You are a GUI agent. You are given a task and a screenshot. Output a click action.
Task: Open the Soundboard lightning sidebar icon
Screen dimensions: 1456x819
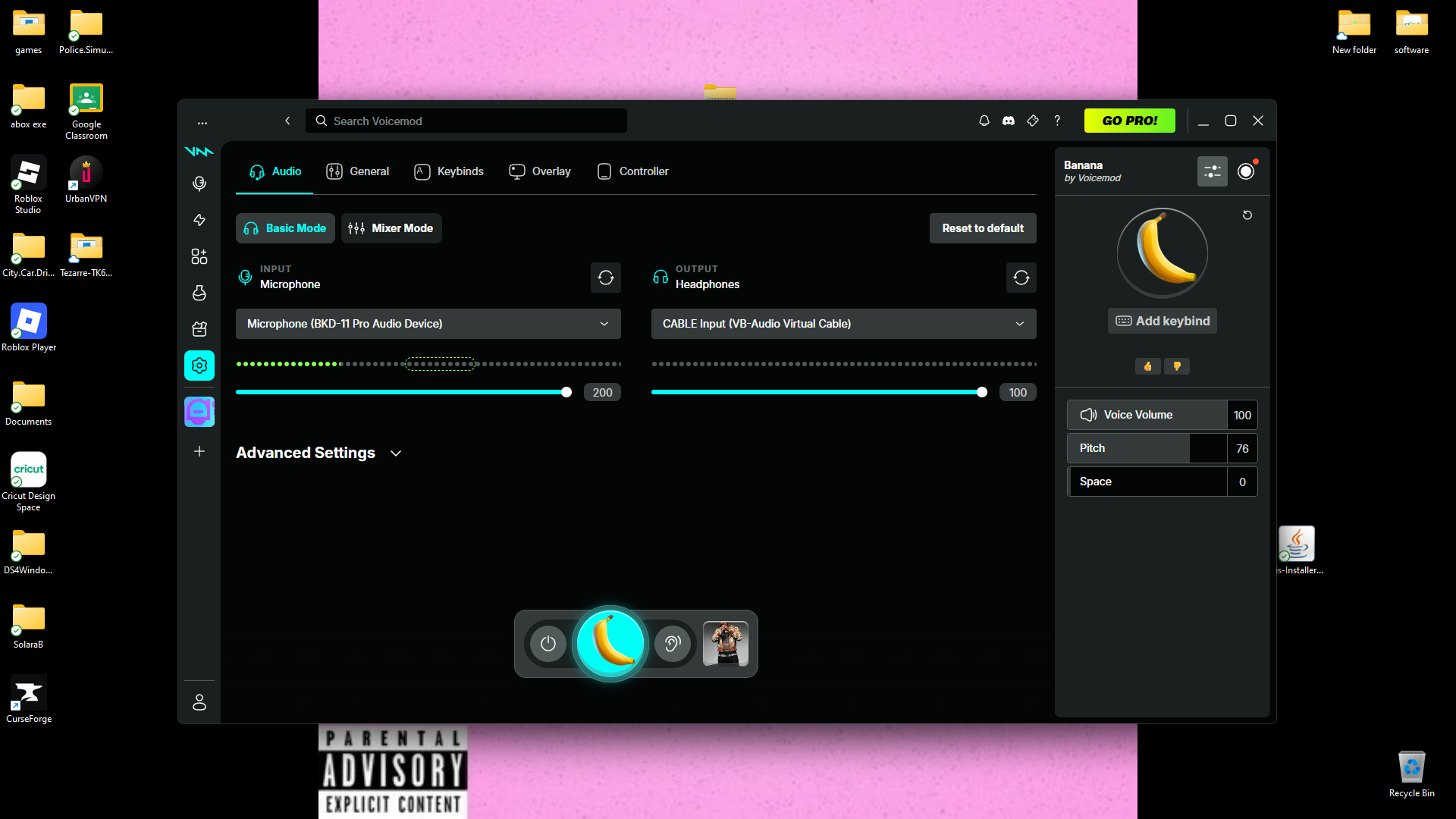pos(199,220)
